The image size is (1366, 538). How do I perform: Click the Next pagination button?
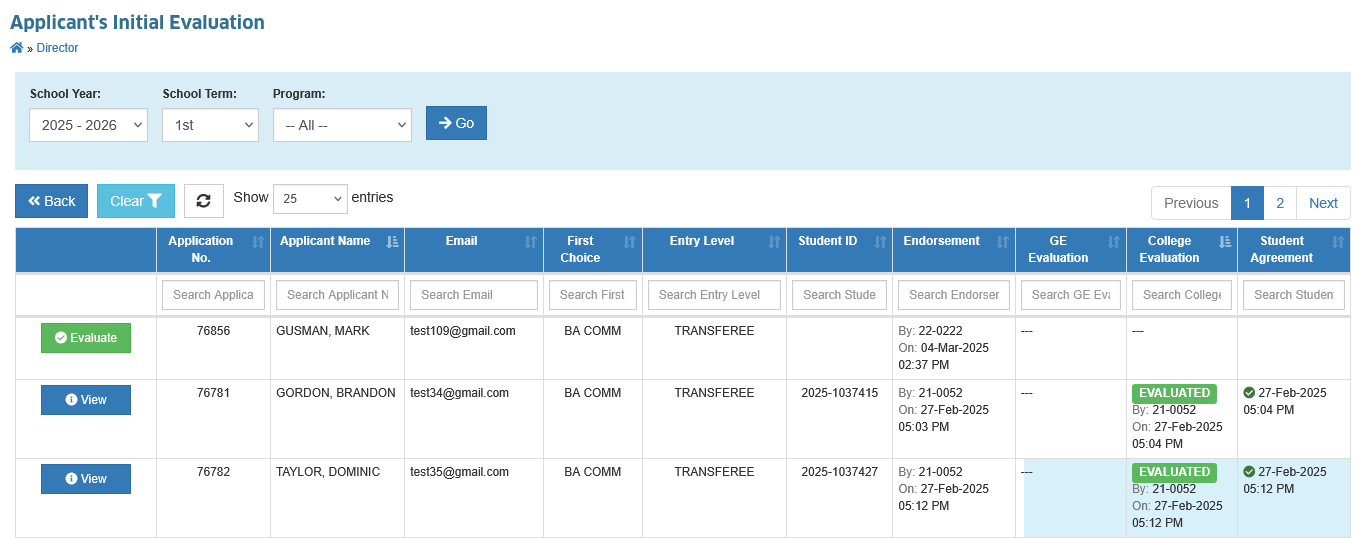click(1323, 203)
